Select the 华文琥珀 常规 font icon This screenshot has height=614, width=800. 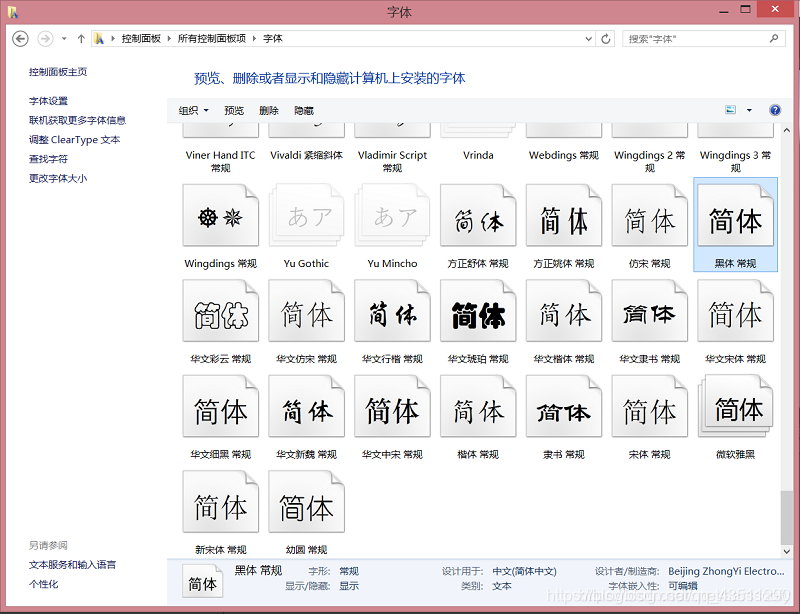click(x=478, y=311)
